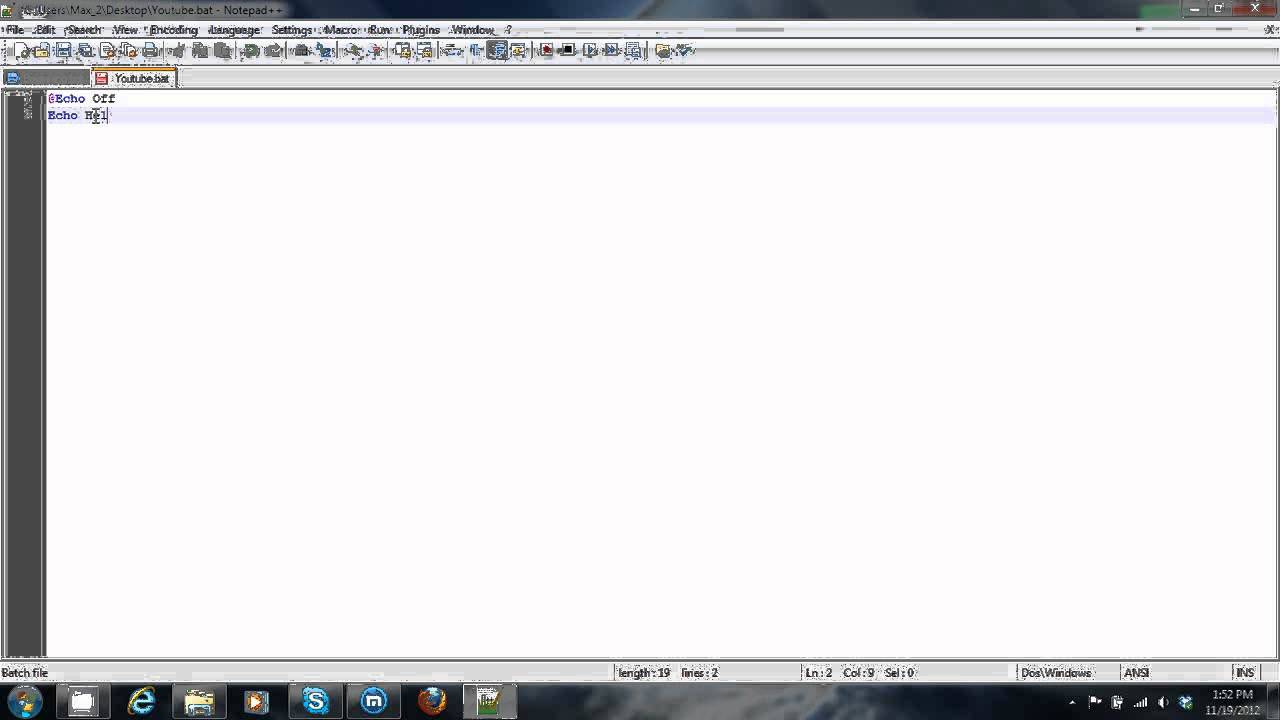The height and width of the screenshot is (720, 1280).
Task: Toggle the Show All Characters button
Action: click(x=475, y=50)
